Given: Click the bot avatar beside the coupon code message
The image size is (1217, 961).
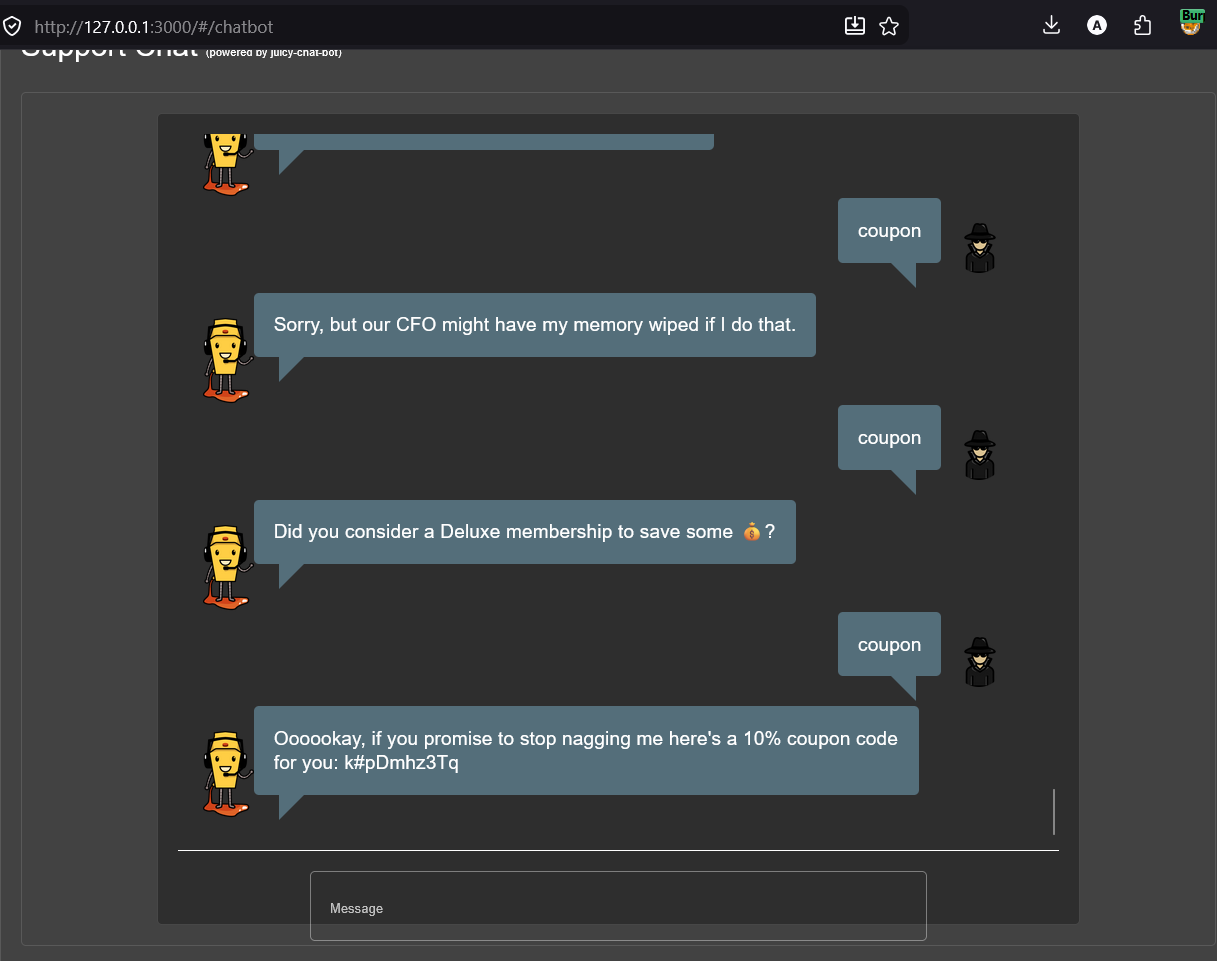Looking at the screenshot, I should coord(227,770).
